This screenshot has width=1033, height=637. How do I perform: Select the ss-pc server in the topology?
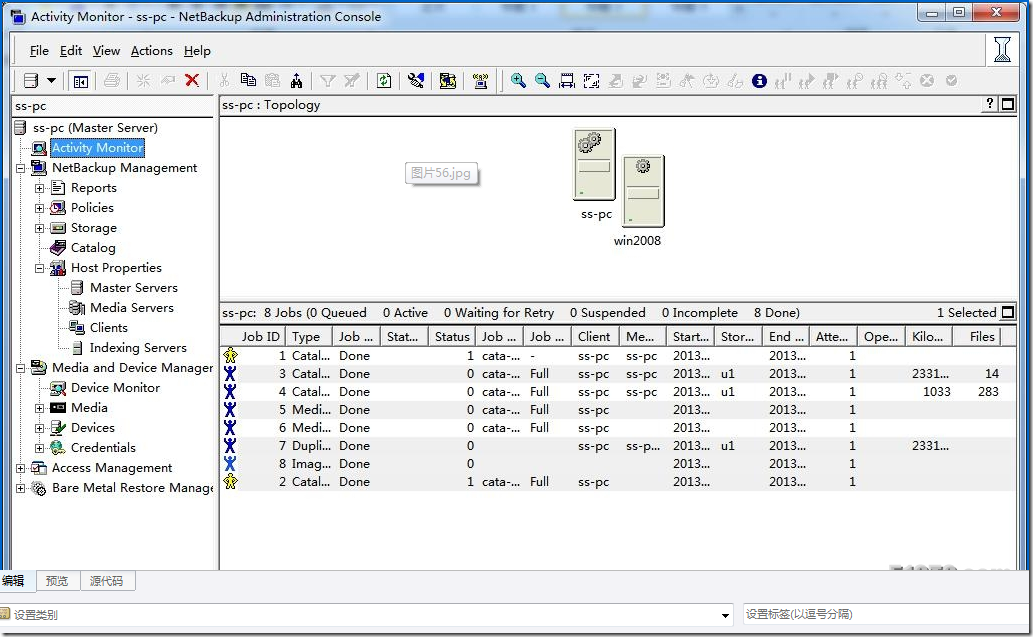(x=595, y=165)
